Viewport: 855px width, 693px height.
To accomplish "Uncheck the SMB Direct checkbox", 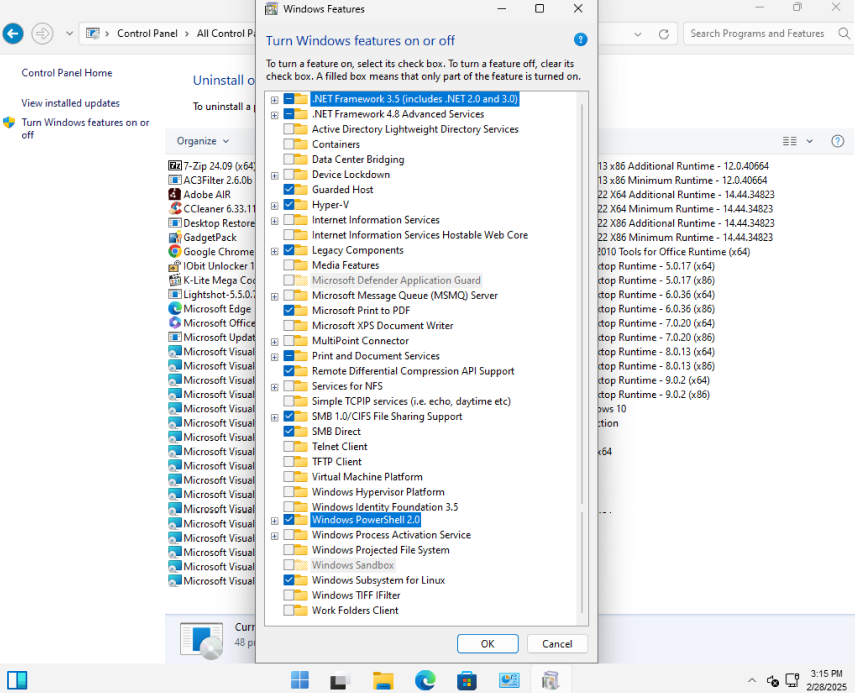I will [288, 431].
